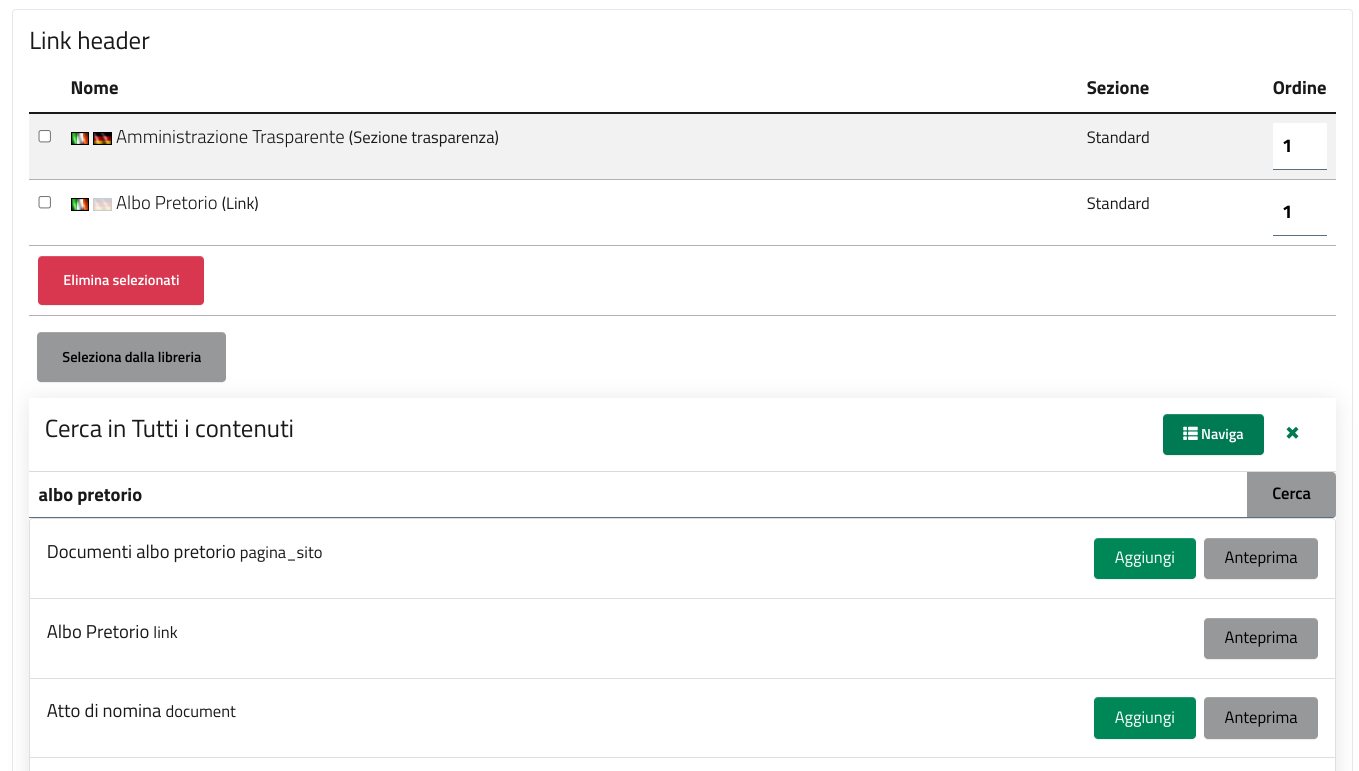Image resolution: width=1359 pixels, height=771 pixels.
Task: Open Anteprima for Atto di nomina
Action: tap(1260, 718)
